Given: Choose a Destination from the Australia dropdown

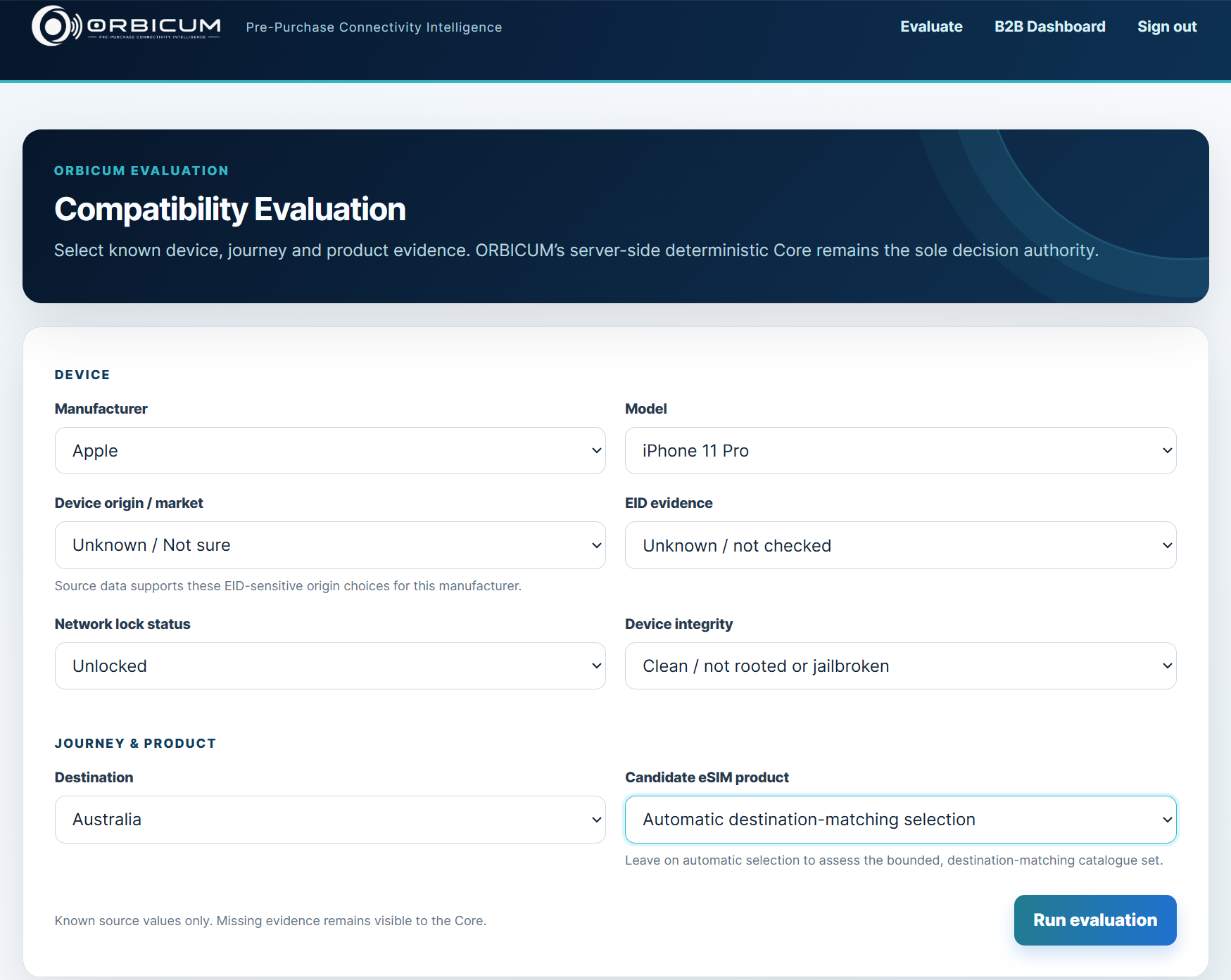Looking at the screenshot, I should [x=330, y=820].
